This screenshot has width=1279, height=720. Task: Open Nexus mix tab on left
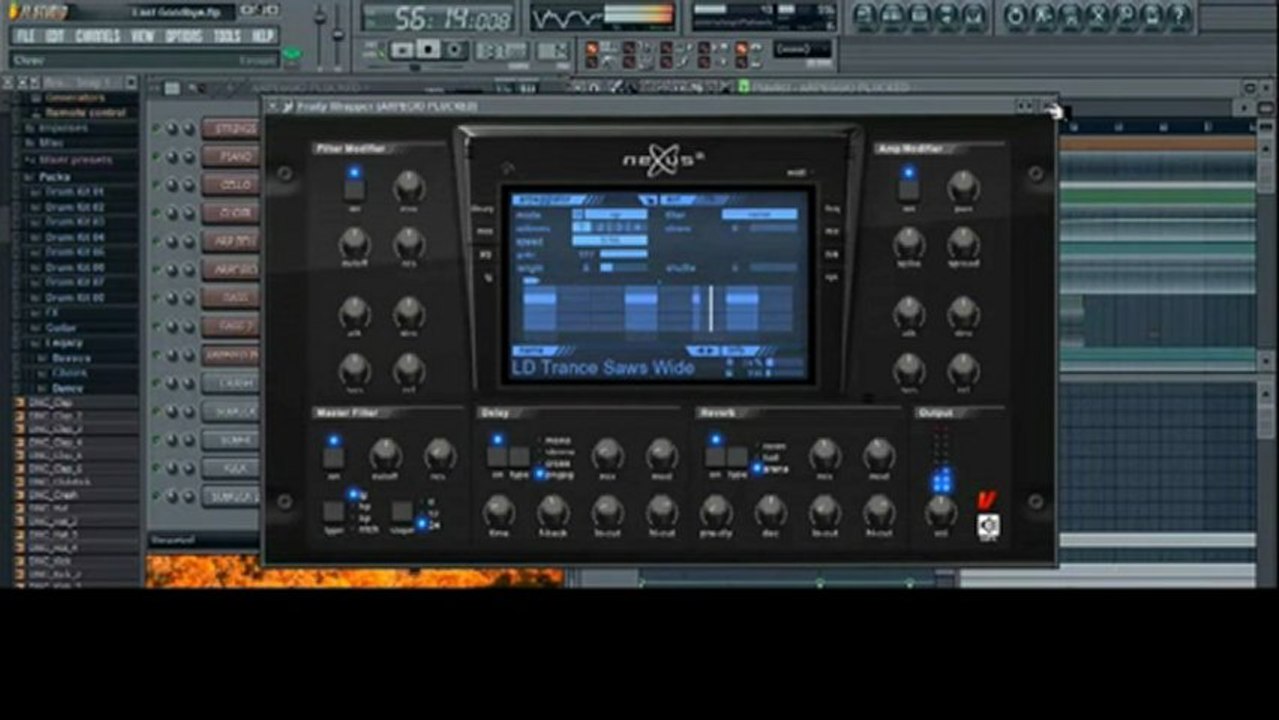(x=485, y=232)
